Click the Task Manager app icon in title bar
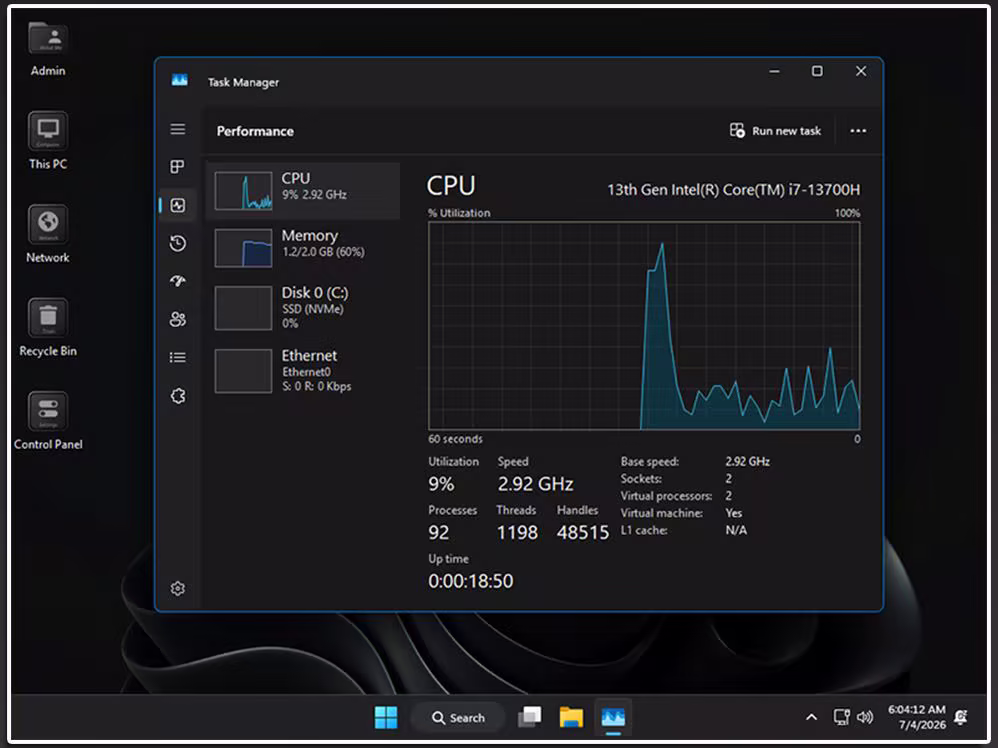The height and width of the screenshot is (748, 998). point(179,80)
